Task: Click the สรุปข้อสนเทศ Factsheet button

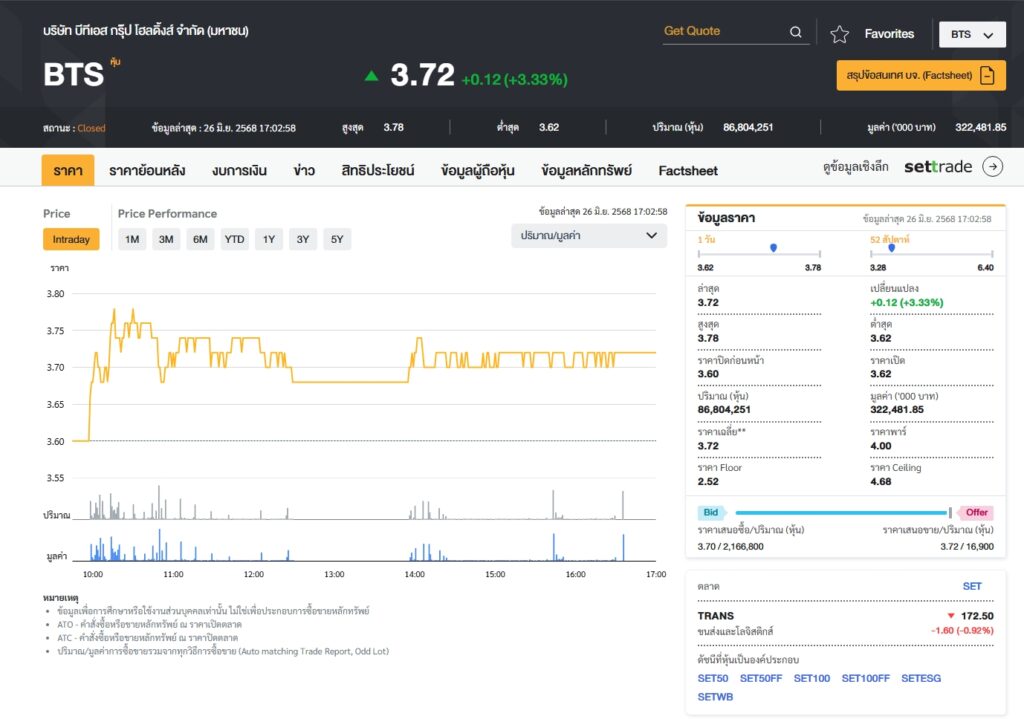Action: [x=921, y=75]
